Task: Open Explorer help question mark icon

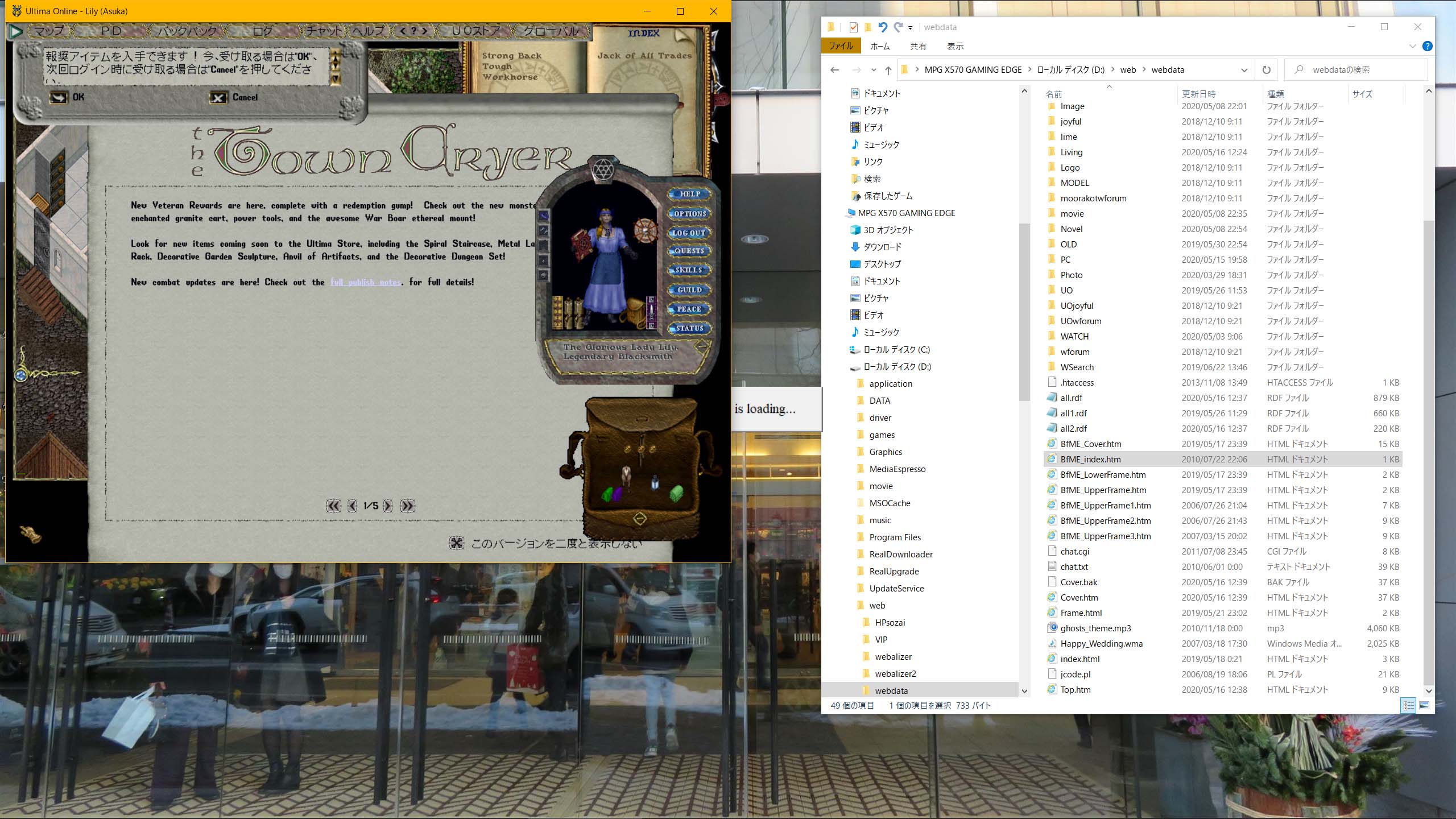Action: click(x=1427, y=46)
